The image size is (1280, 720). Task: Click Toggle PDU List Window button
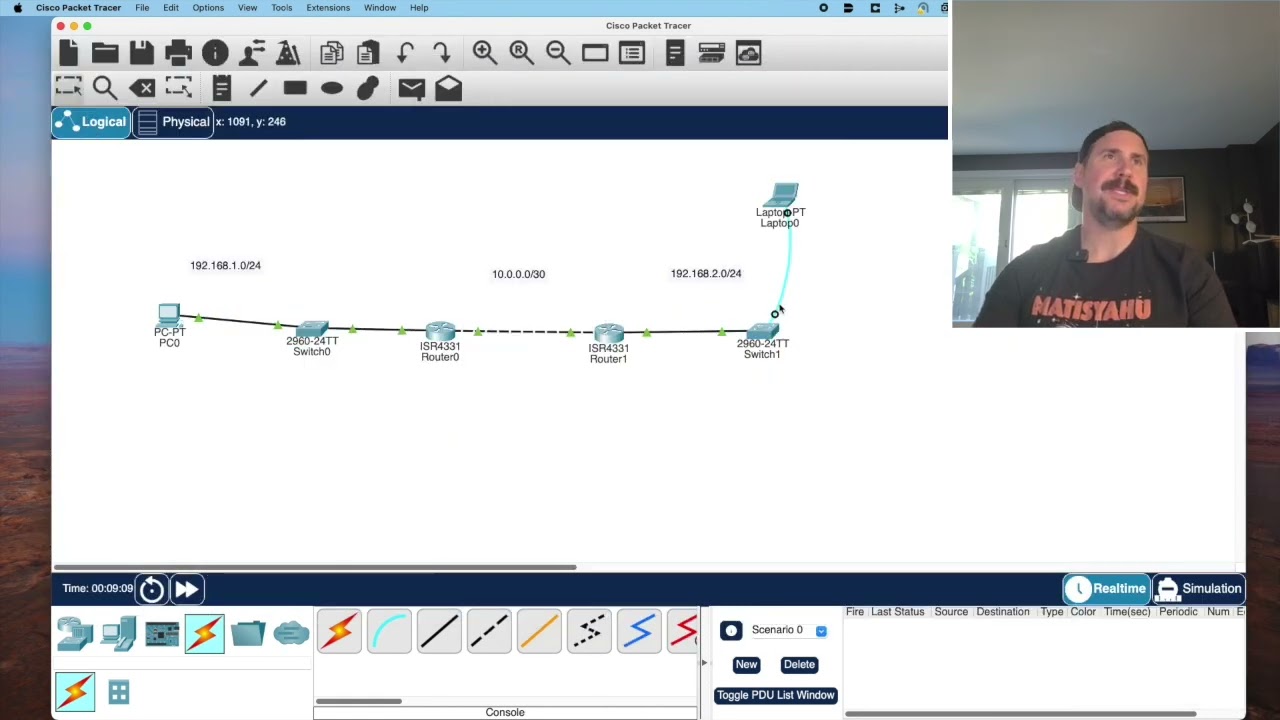pyautogui.click(x=775, y=695)
